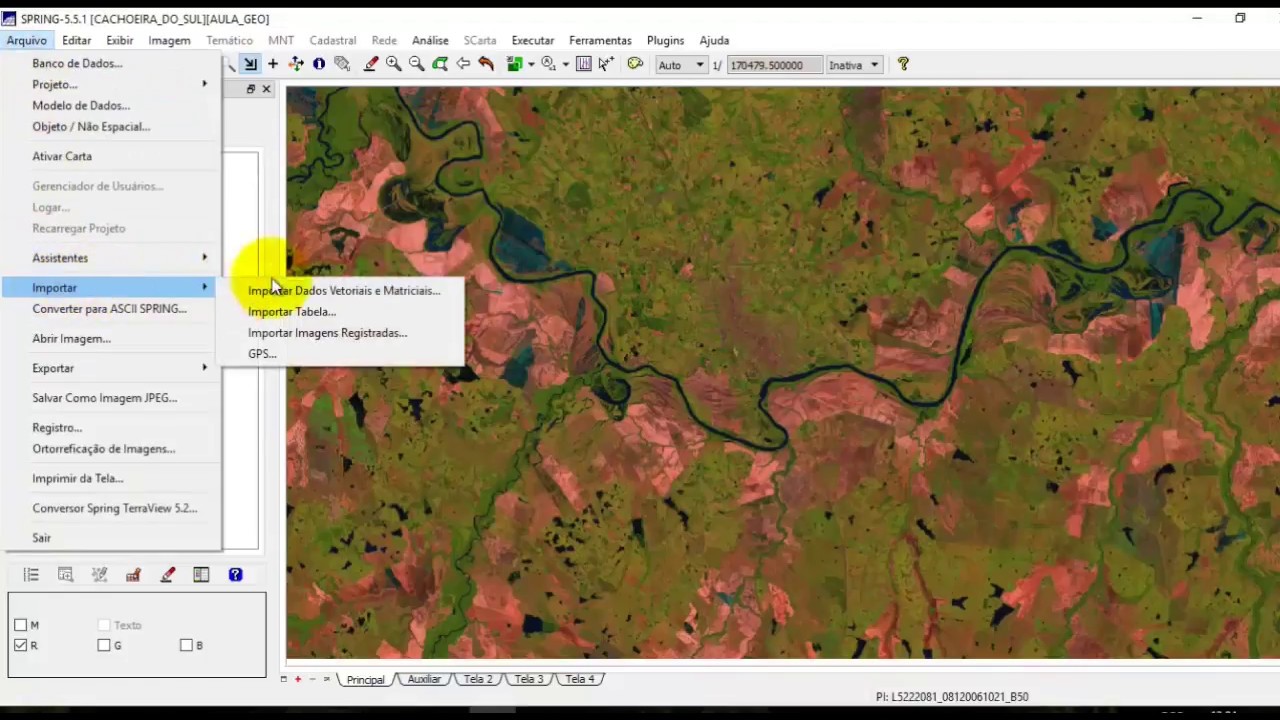Select the zoom in magnifier

click(394, 64)
